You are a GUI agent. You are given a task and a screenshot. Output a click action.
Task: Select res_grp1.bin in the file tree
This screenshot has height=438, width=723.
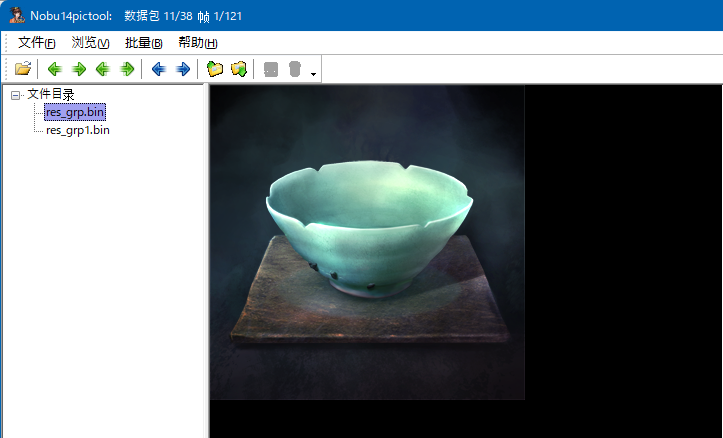pos(77,129)
